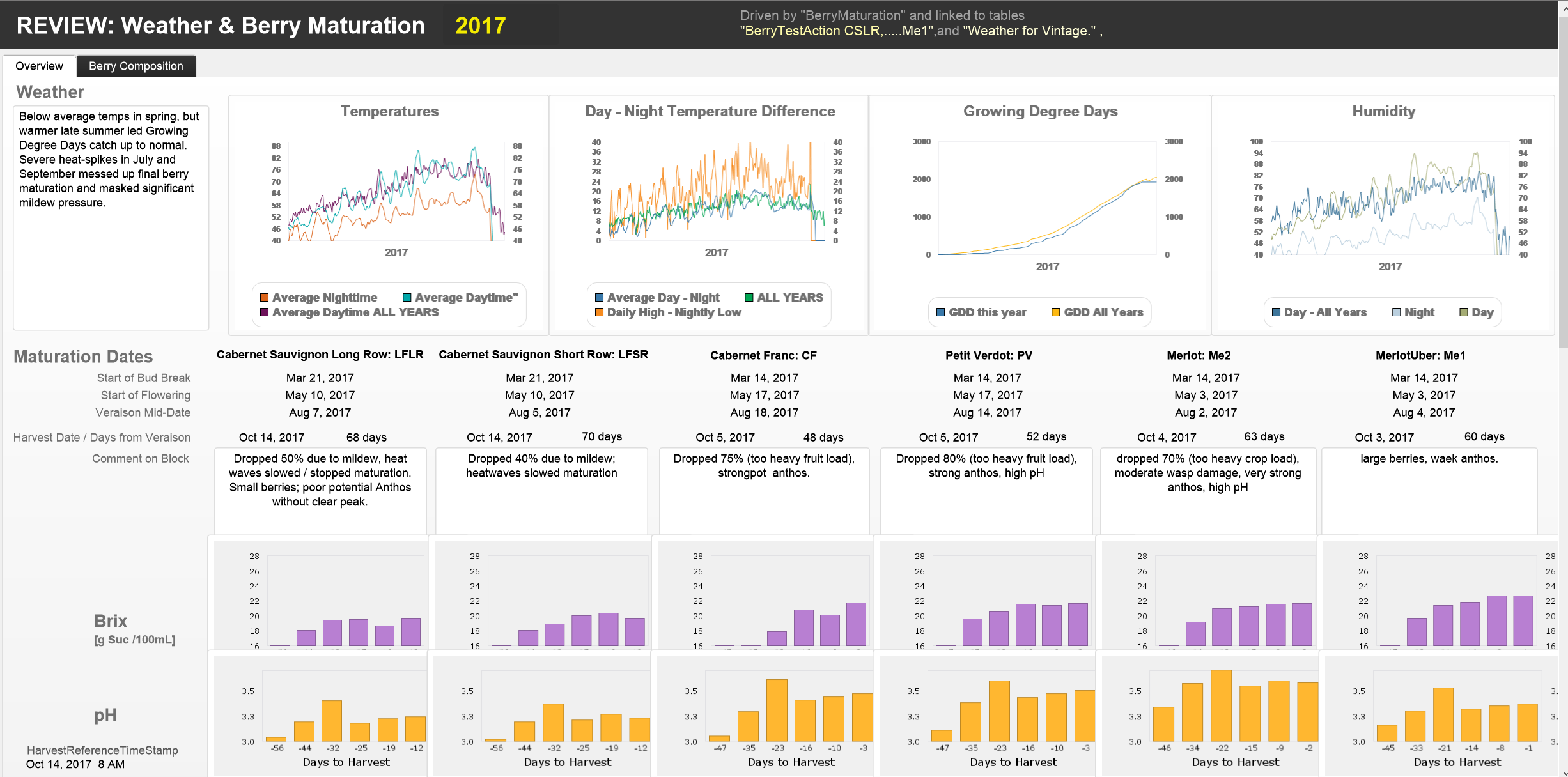Click the Merlot Me2 comment box
Image resolution: width=1568 pixels, height=777 pixels.
click(x=1207, y=491)
